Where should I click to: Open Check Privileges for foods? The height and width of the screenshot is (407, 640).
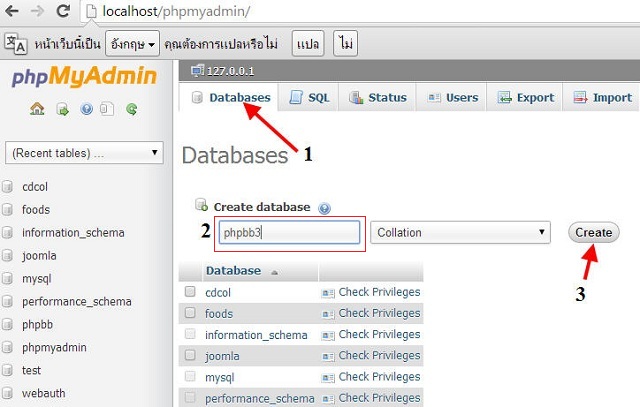point(379,313)
